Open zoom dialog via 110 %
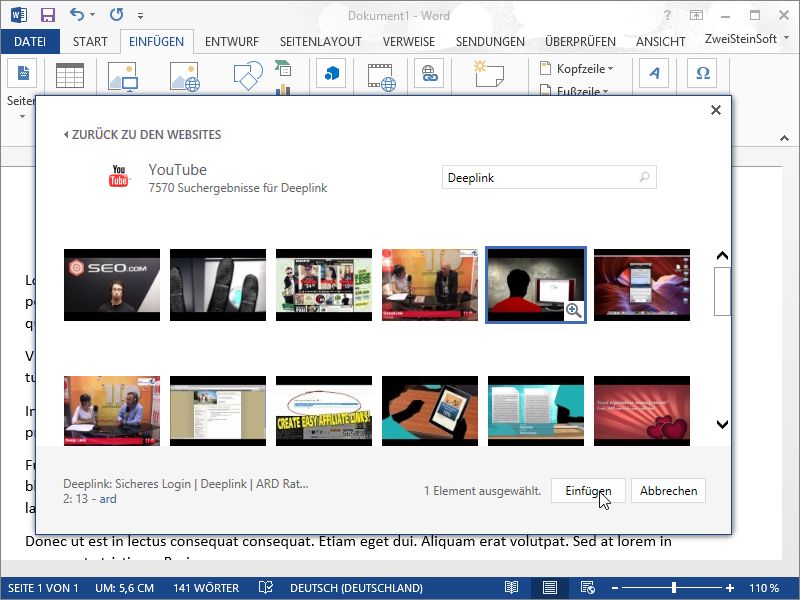The image size is (800, 600). pos(764,588)
